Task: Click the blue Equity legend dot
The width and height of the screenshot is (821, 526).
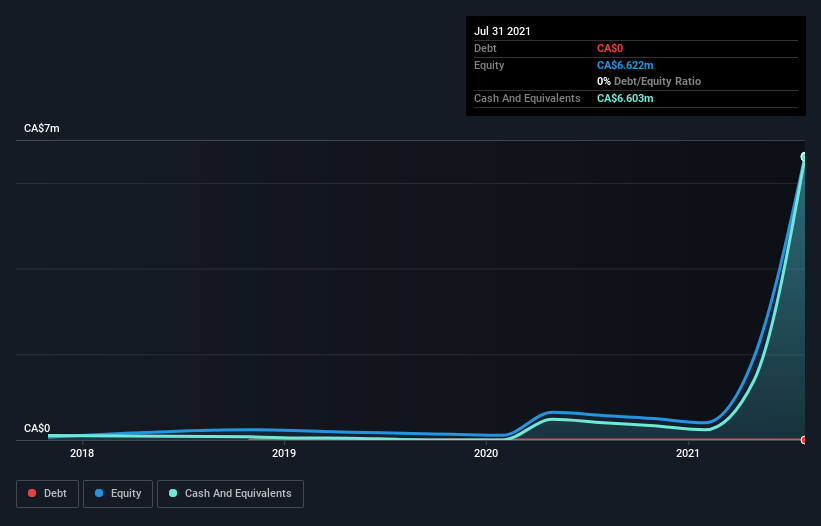Action: [x=99, y=493]
